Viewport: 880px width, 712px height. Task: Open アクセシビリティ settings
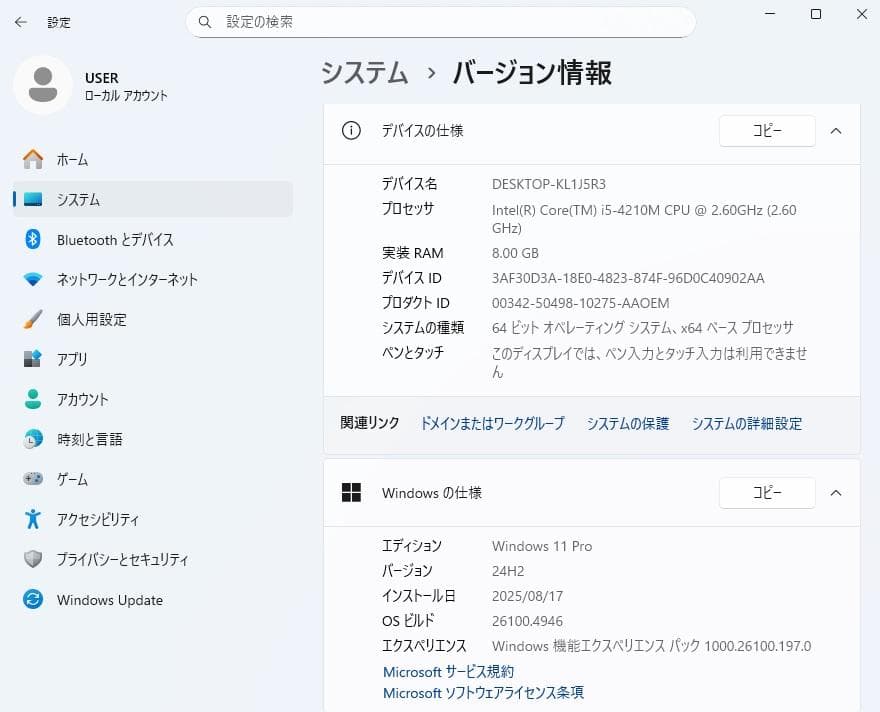point(153,519)
